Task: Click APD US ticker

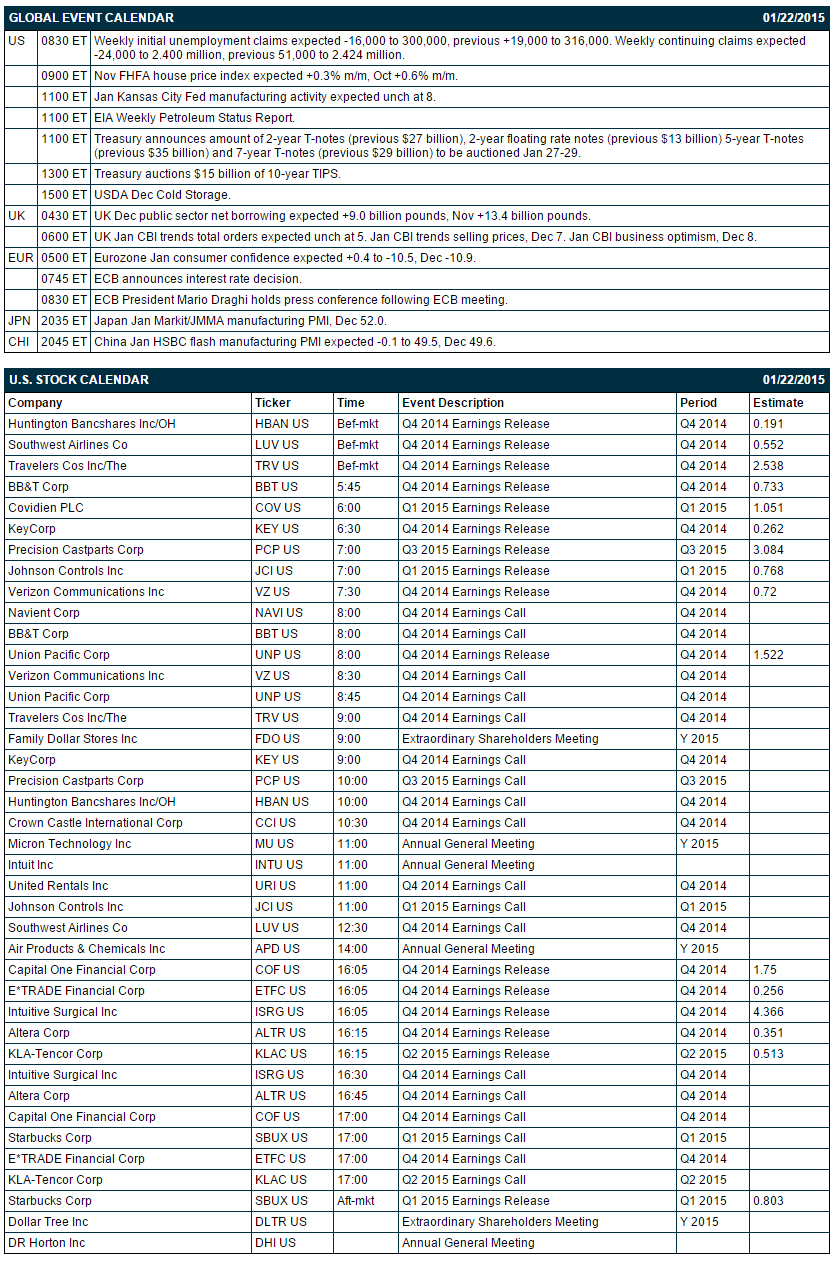Action: 278,949
